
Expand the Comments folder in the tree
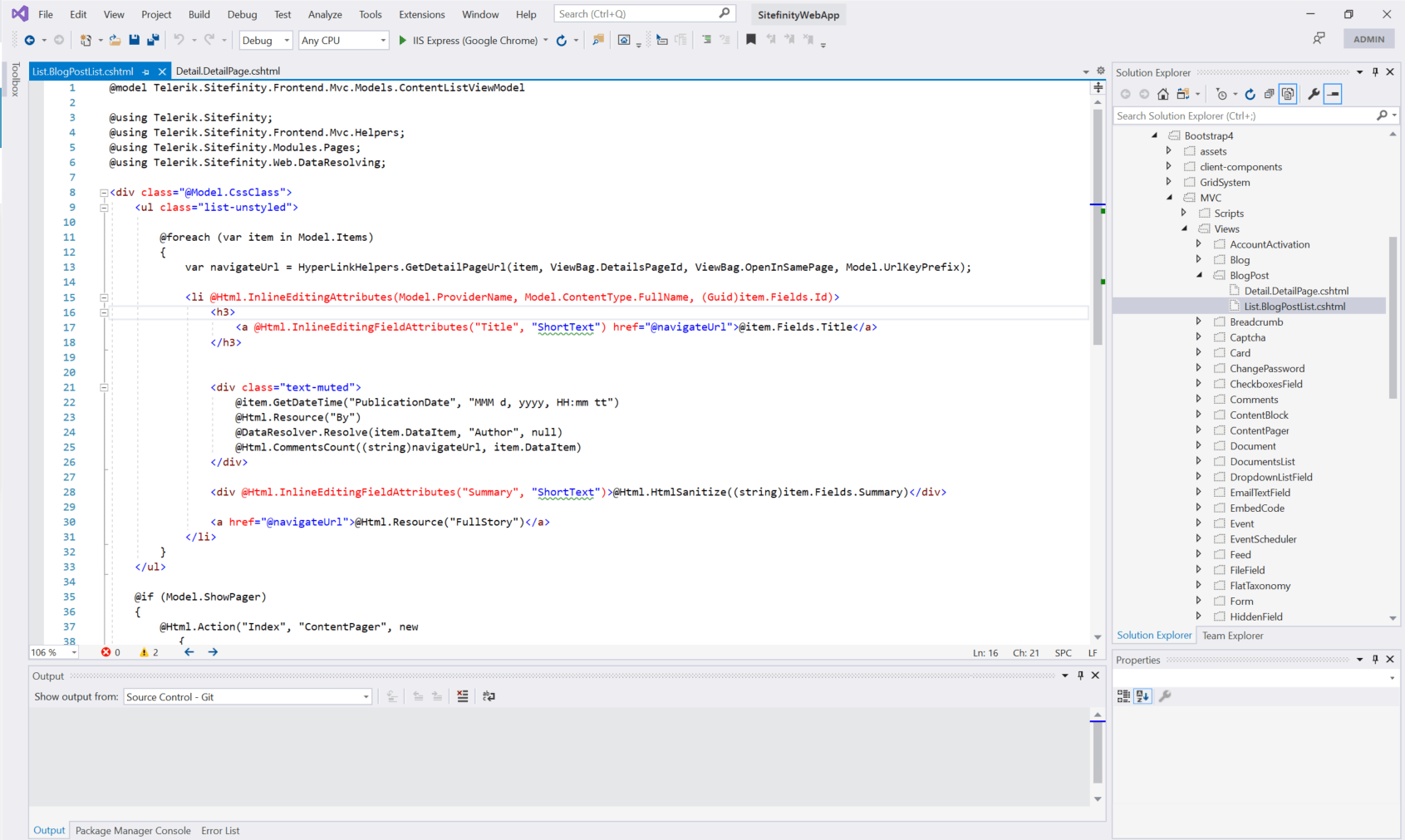[x=1198, y=400]
